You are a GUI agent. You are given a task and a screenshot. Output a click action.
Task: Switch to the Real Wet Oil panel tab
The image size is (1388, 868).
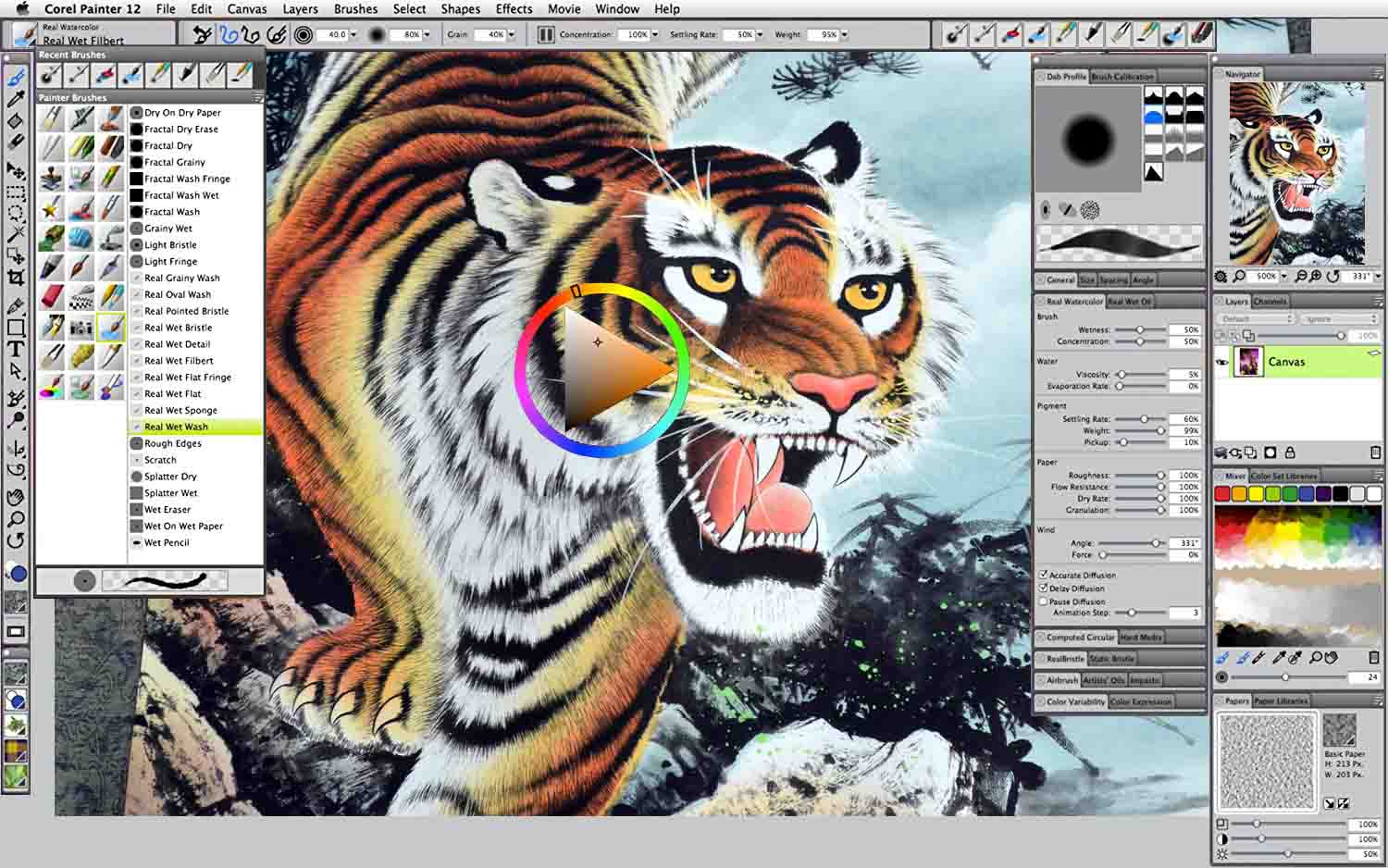(x=1130, y=300)
